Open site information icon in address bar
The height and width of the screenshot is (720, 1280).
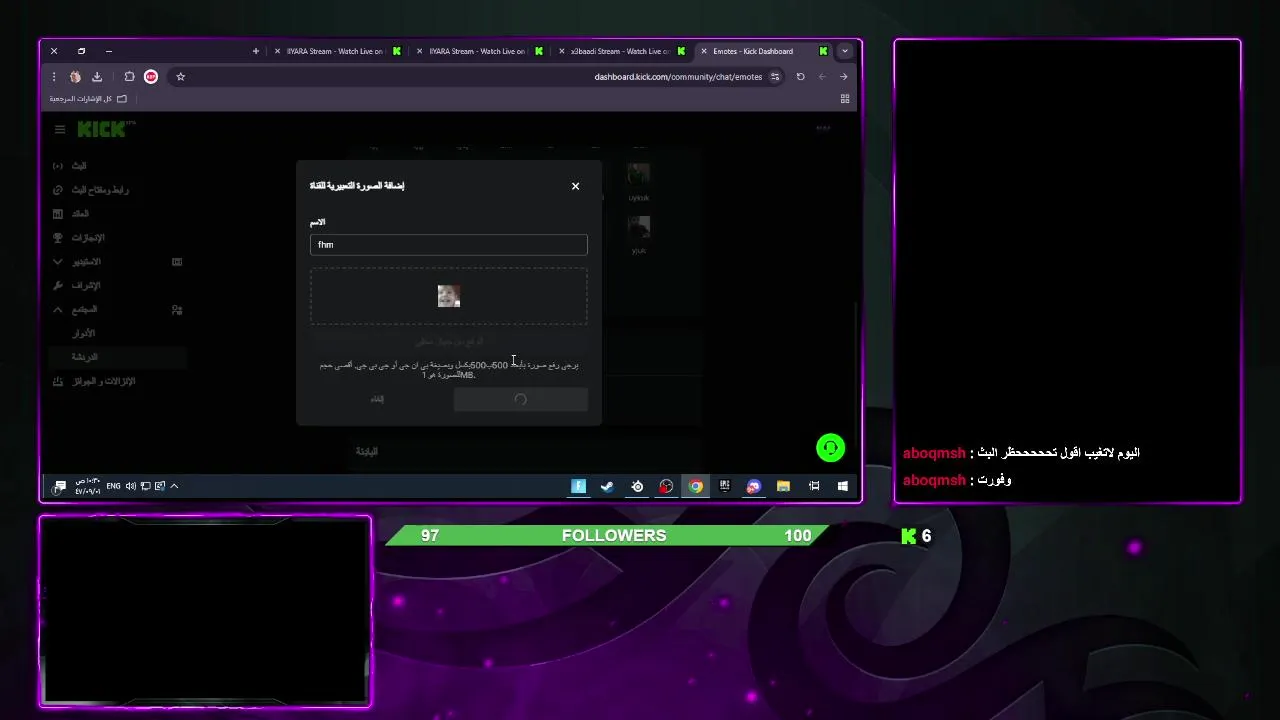tap(775, 77)
